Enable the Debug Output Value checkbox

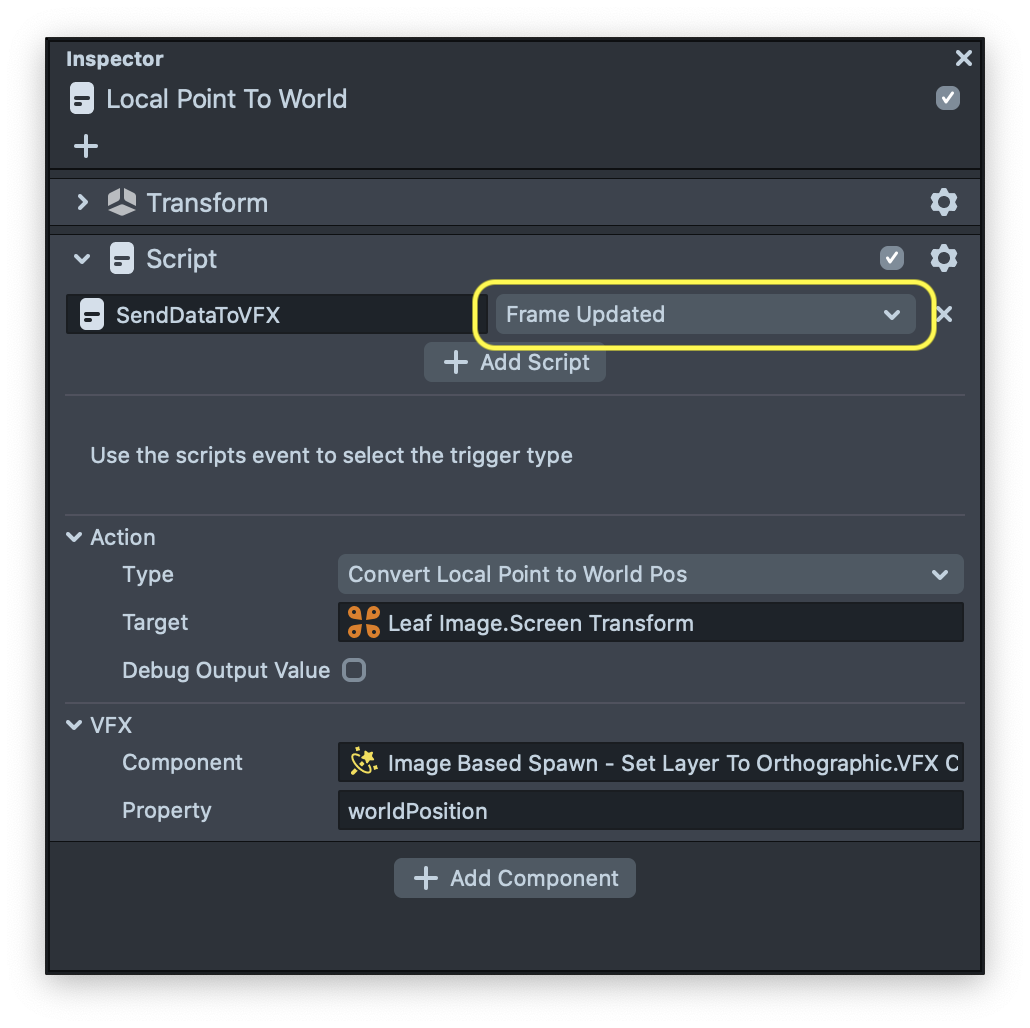(x=354, y=670)
